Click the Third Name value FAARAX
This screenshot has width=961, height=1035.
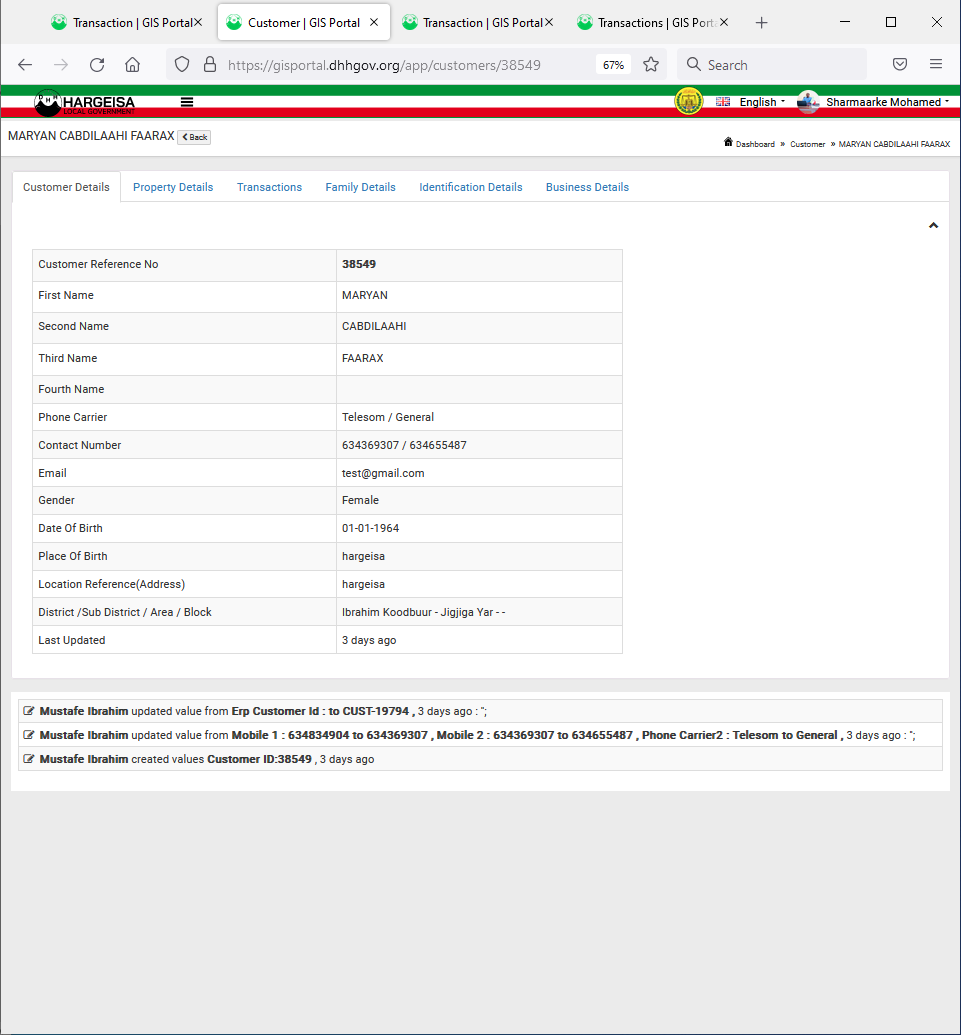[x=362, y=358]
